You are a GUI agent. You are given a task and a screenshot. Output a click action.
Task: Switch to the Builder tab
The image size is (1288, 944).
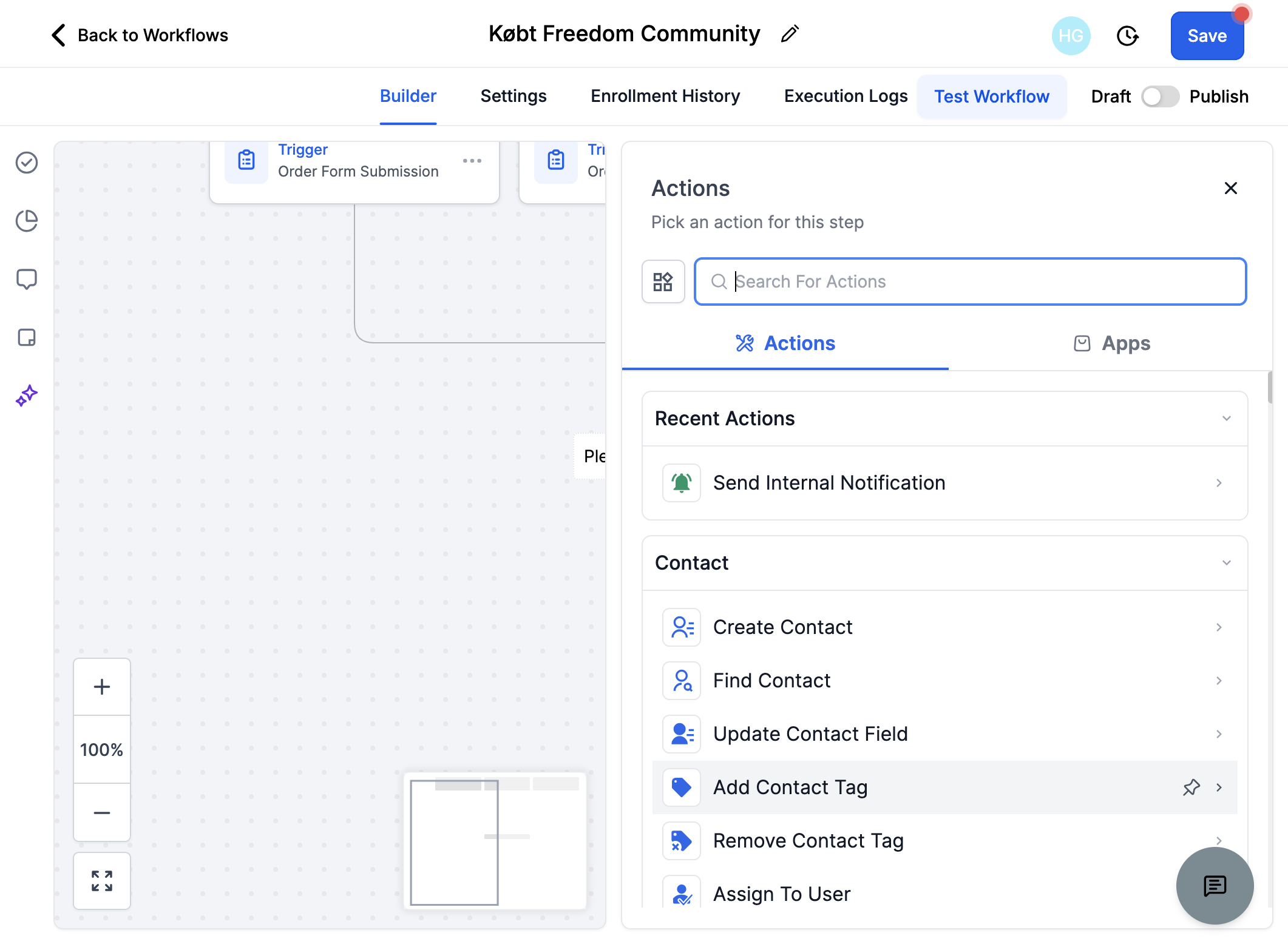pyautogui.click(x=408, y=96)
